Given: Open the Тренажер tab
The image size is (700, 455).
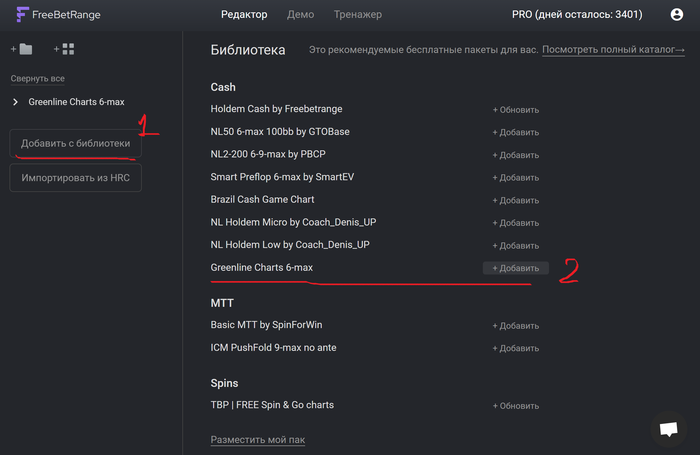Looking at the screenshot, I should click(x=360, y=14).
